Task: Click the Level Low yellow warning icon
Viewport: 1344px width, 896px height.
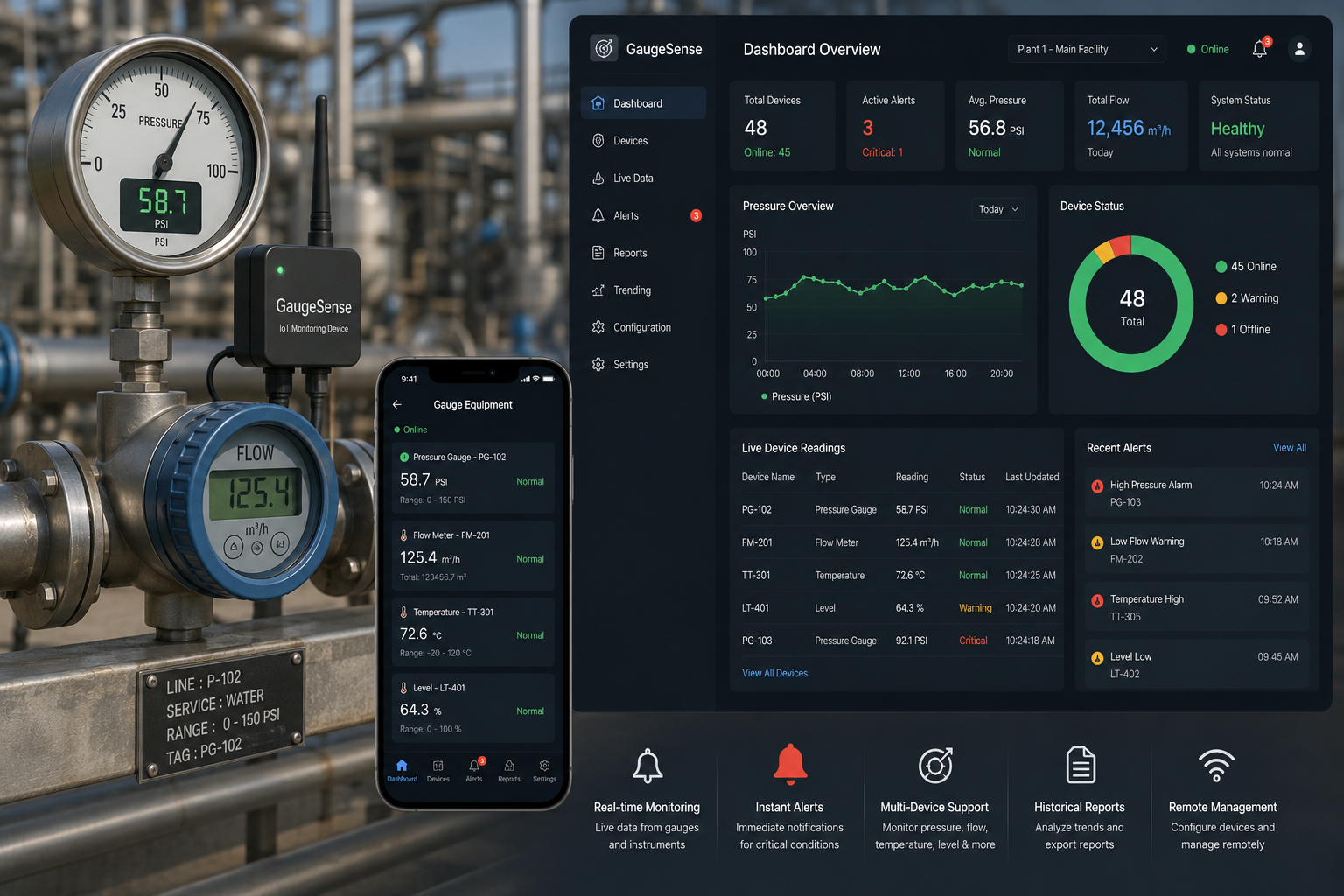Action: (x=1097, y=658)
